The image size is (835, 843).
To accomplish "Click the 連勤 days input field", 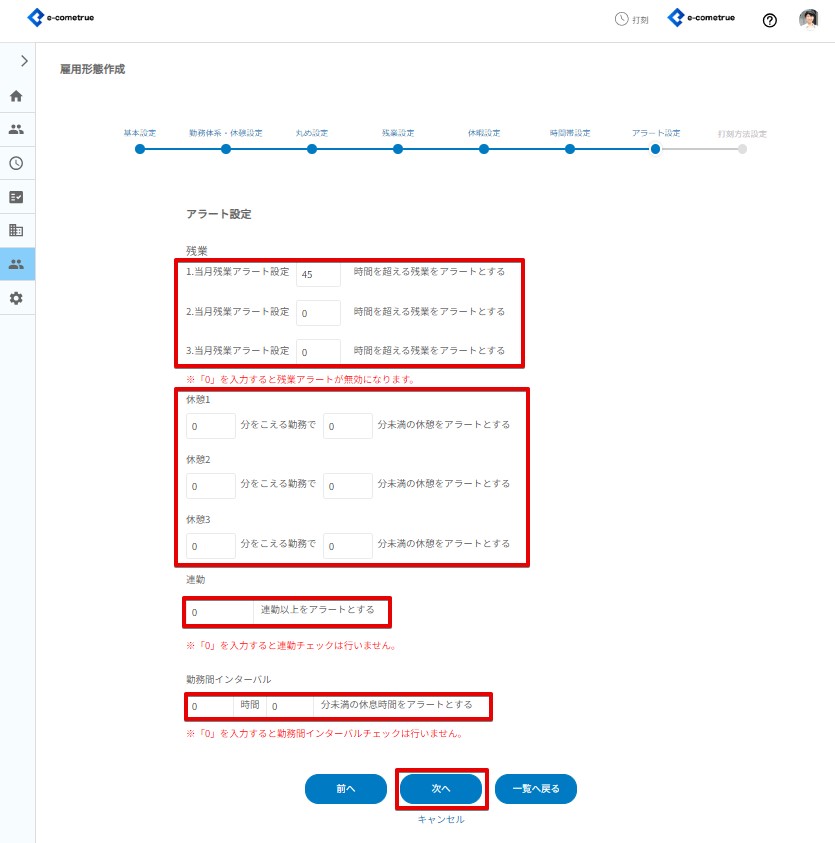I will pos(220,611).
